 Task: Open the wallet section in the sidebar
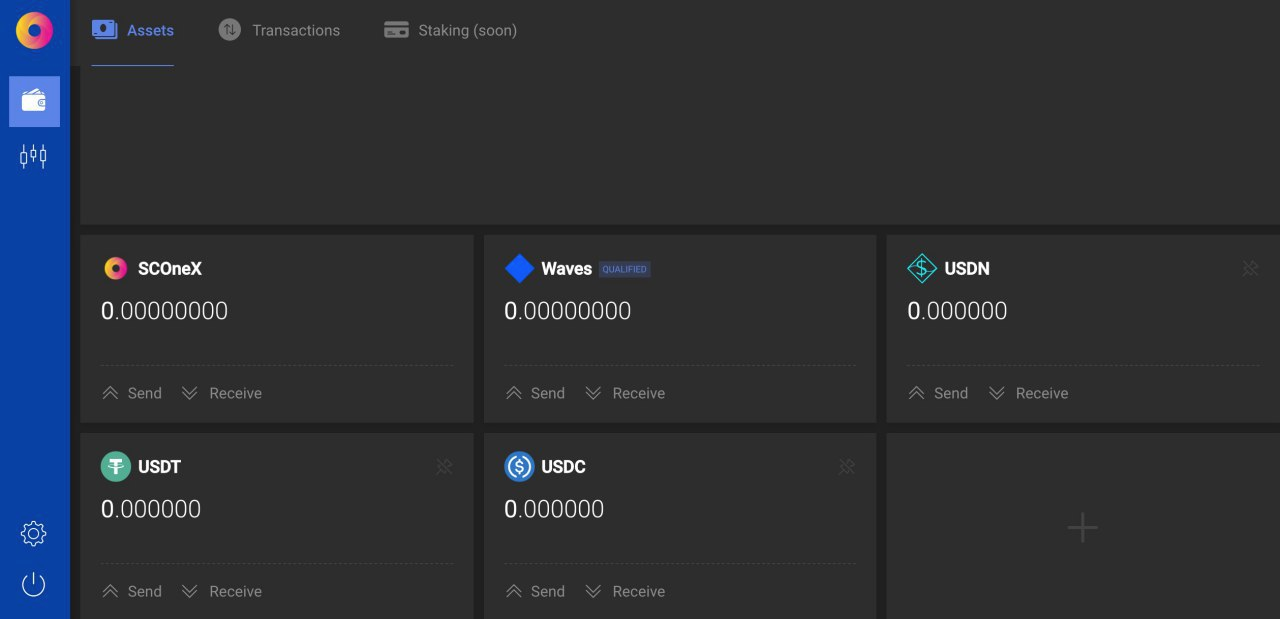34,101
